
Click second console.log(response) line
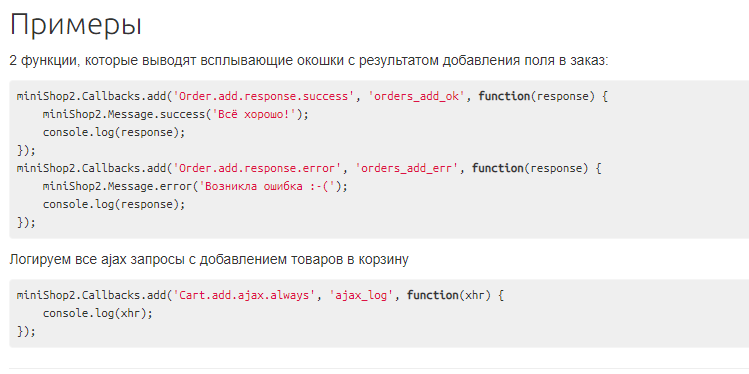tap(114, 204)
